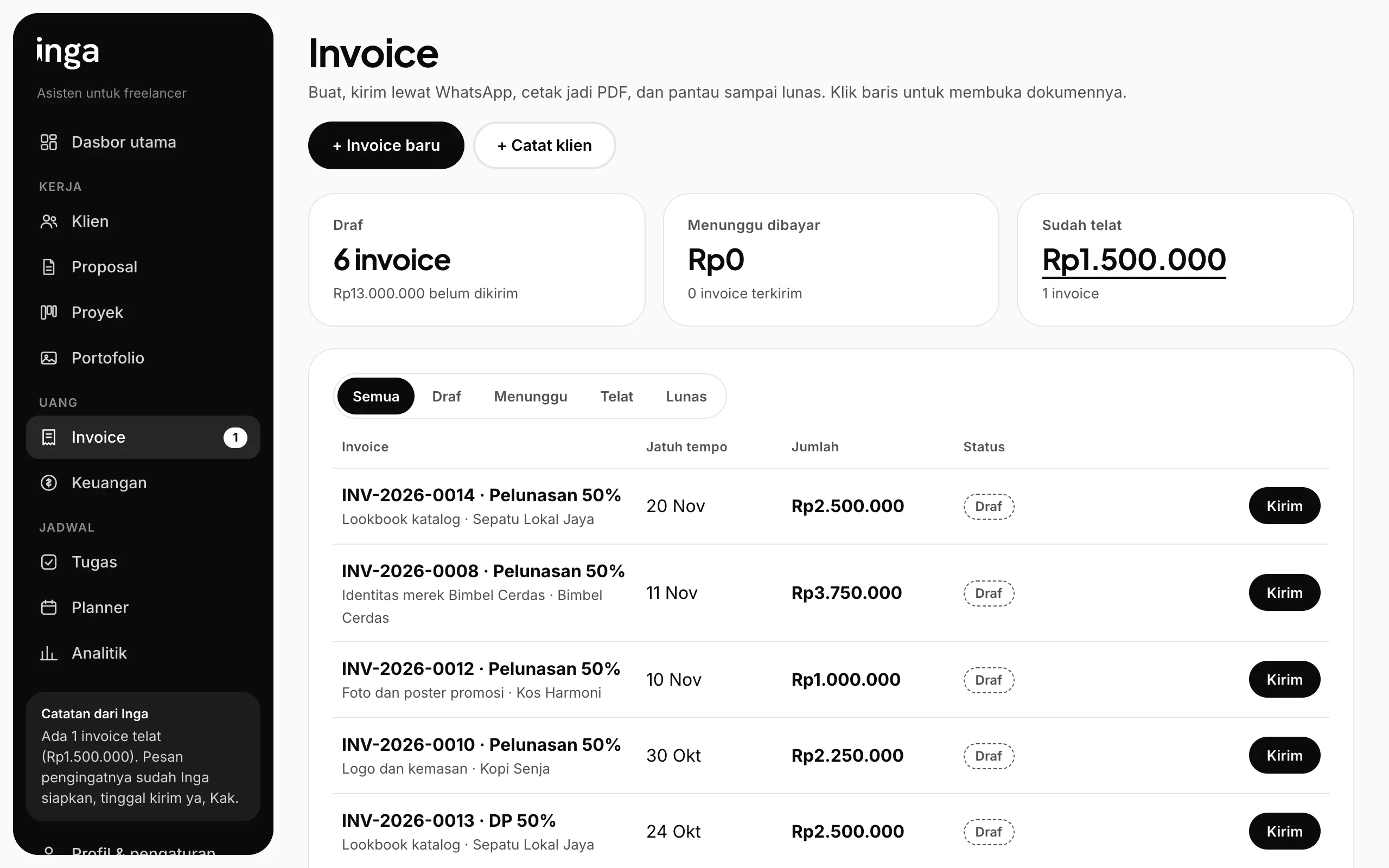Click the Draf status badge of INV-2026-0013

[x=989, y=832]
